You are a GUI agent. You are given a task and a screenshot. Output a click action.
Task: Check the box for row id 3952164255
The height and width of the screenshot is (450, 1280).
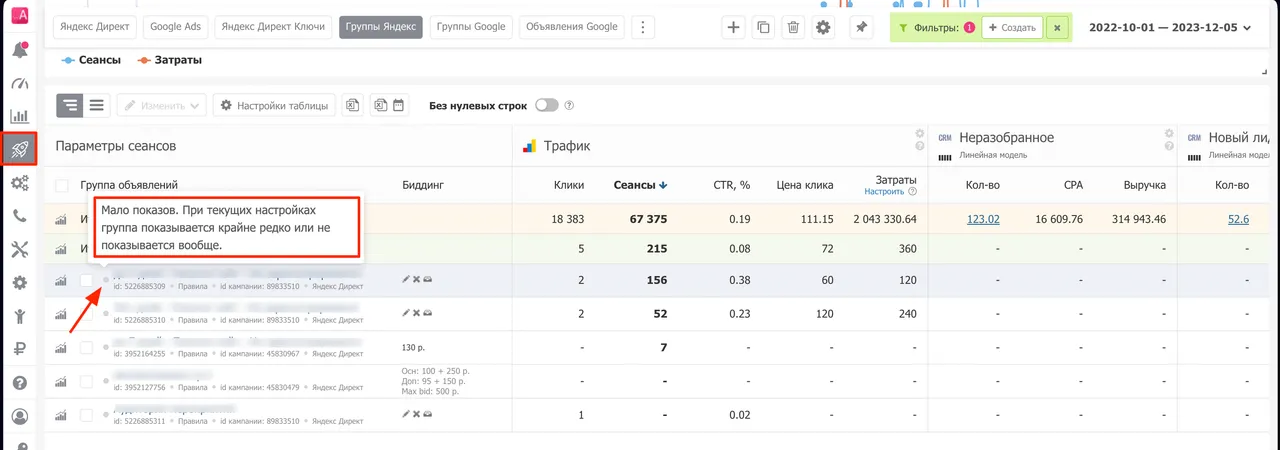point(86,347)
